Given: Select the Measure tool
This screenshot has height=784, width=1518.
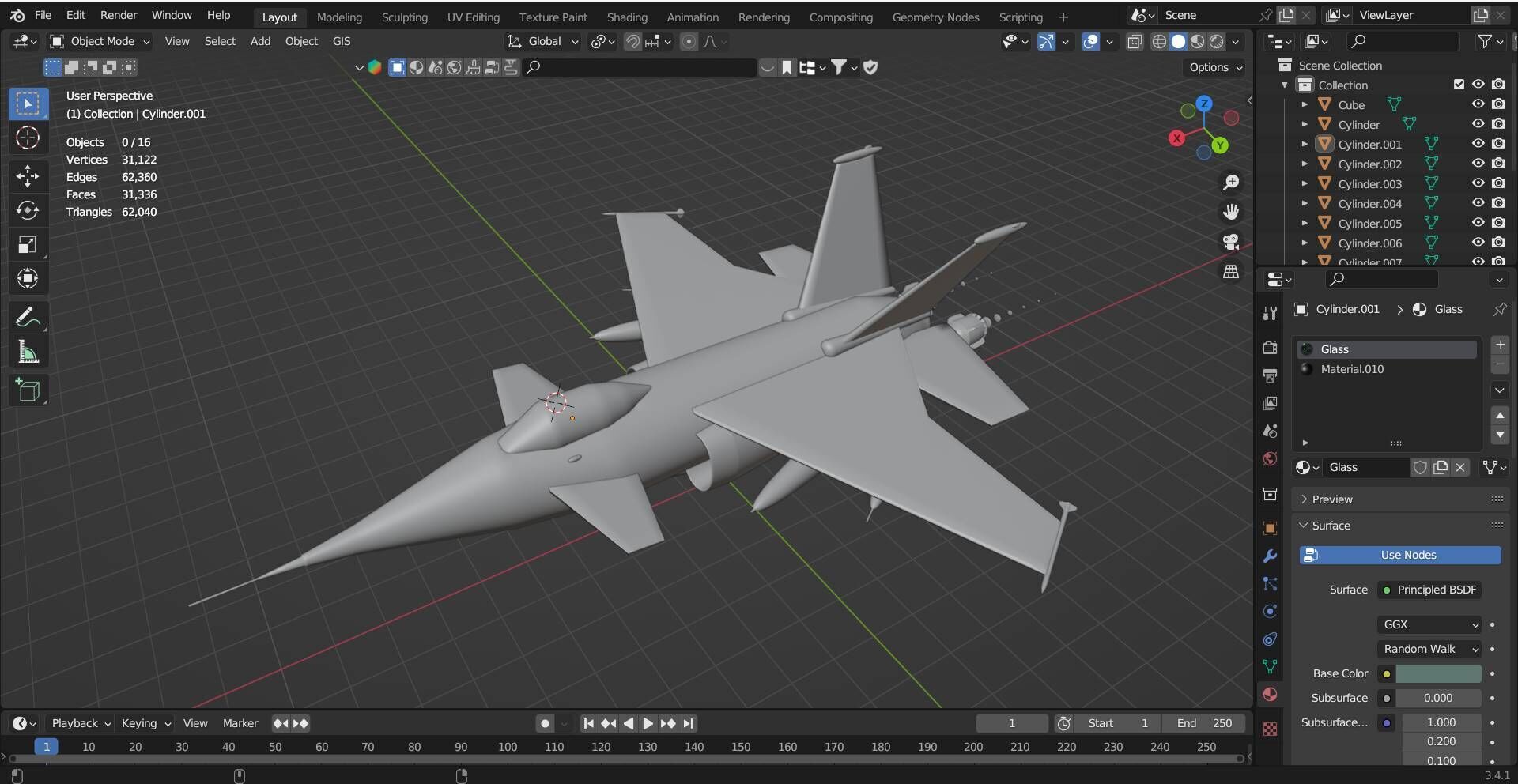Looking at the screenshot, I should pos(28,352).
